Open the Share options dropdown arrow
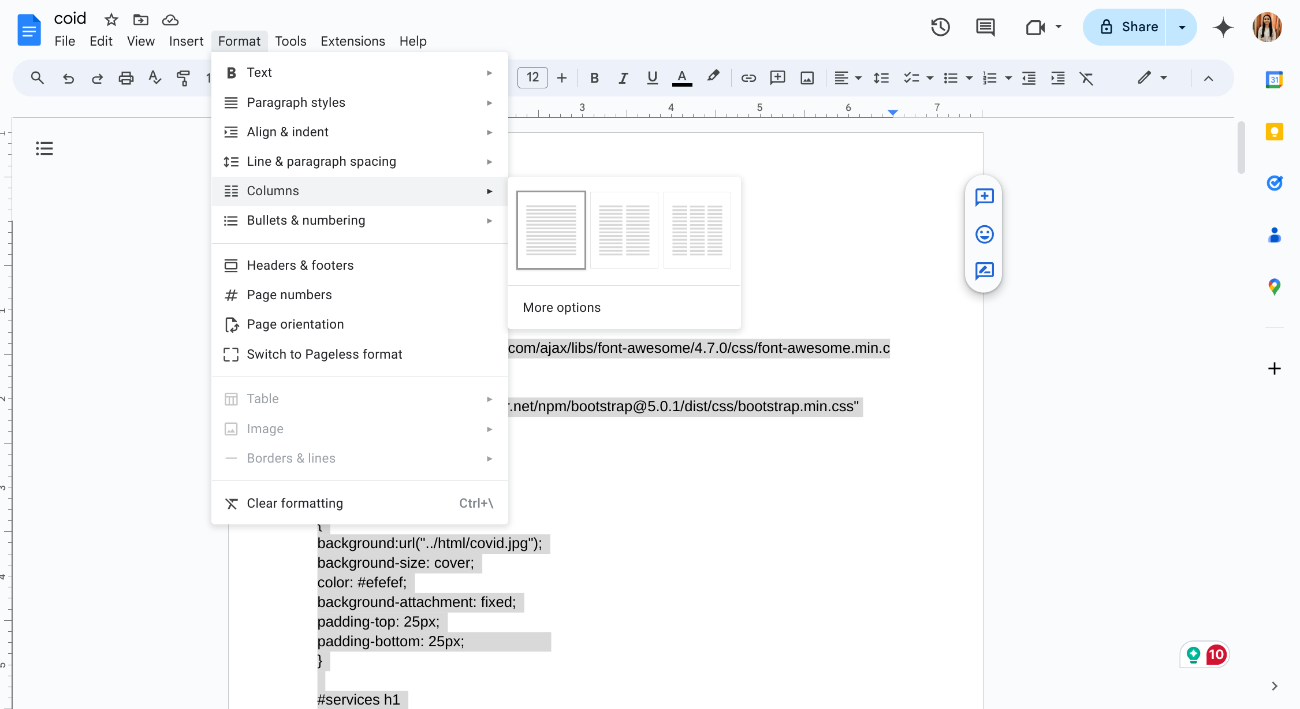The height and width of the screenshot is (709, 1300). (1182, 27)
